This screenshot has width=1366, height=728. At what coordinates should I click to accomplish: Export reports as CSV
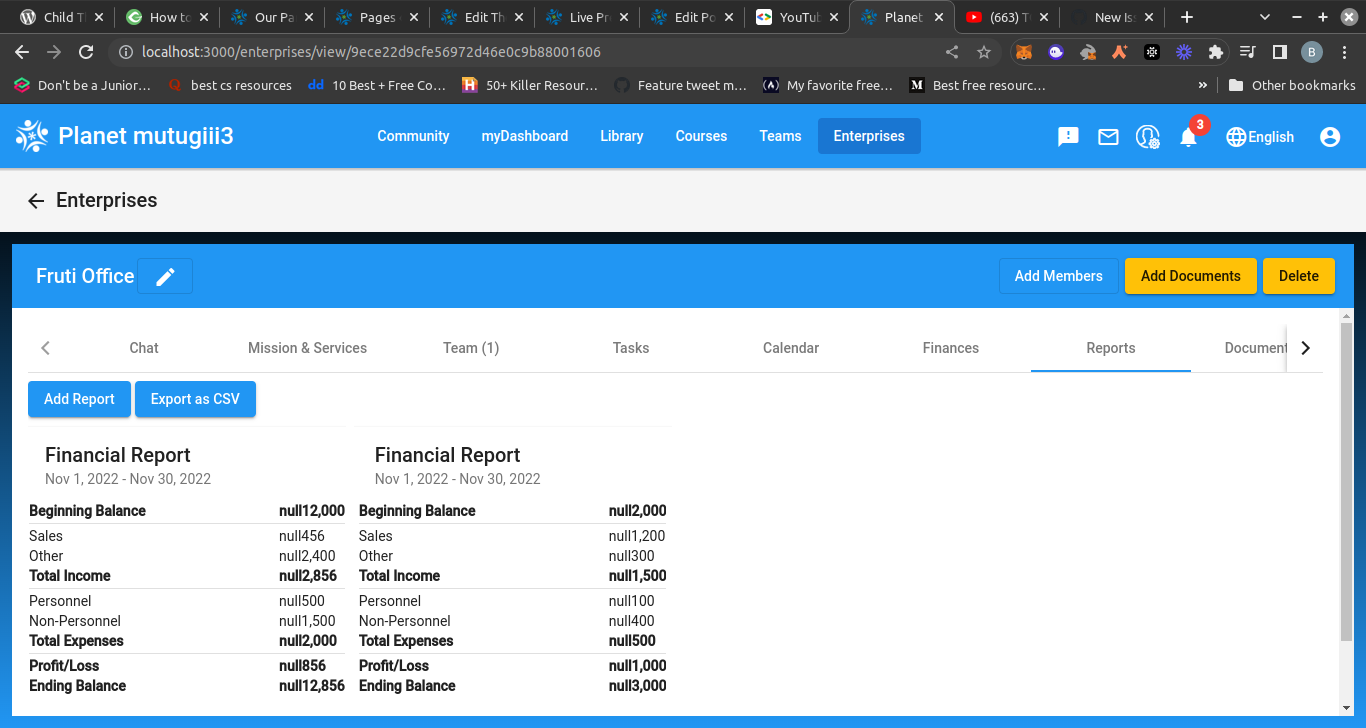(195, 398)
